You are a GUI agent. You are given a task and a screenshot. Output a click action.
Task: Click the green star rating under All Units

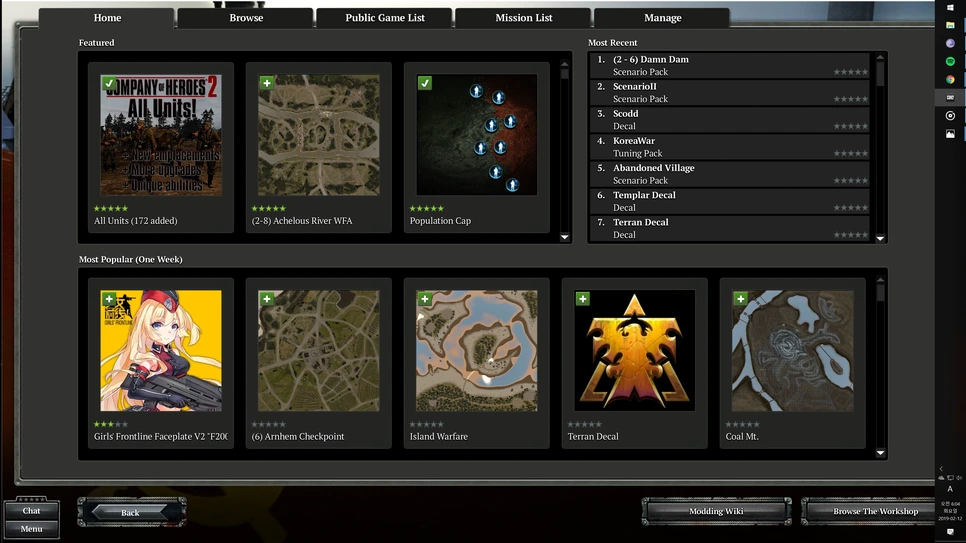pos(111,208)
